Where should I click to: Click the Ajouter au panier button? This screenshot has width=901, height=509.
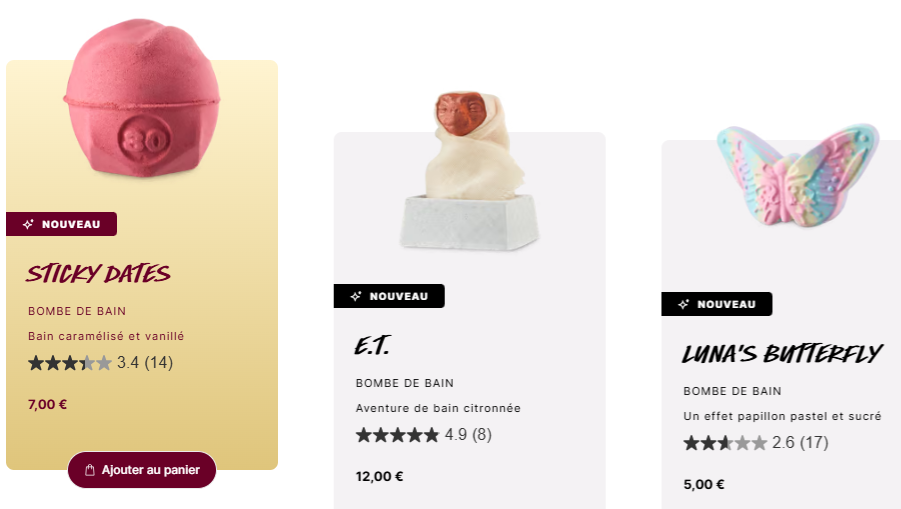[142, 470]
